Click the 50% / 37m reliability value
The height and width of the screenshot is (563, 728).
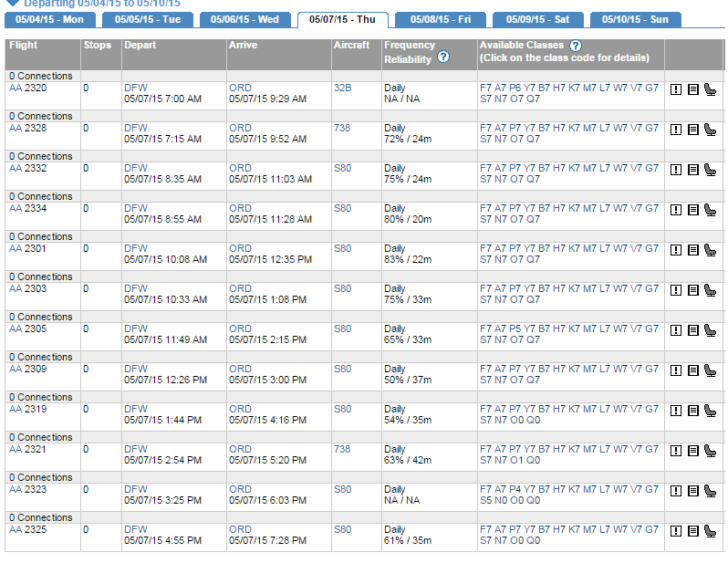pyautogui.click(x=408, y=380)
